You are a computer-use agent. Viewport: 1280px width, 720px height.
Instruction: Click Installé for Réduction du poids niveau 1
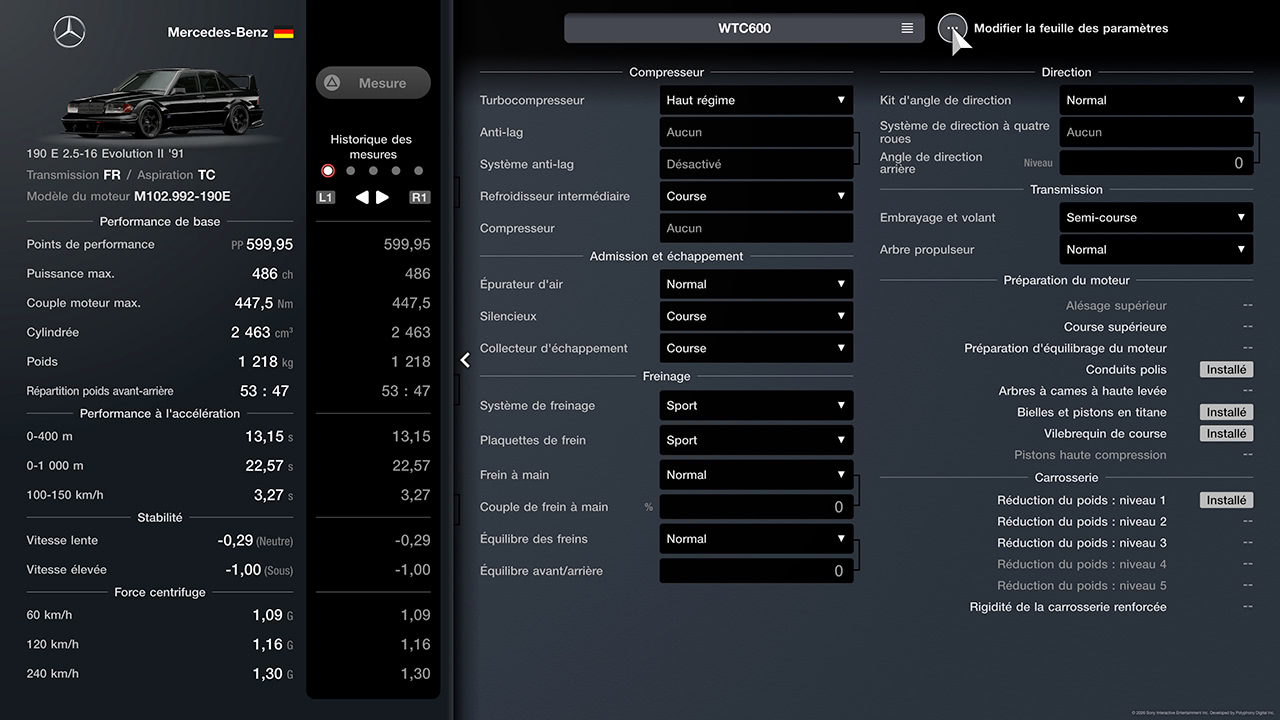(x=1226, y=500)
